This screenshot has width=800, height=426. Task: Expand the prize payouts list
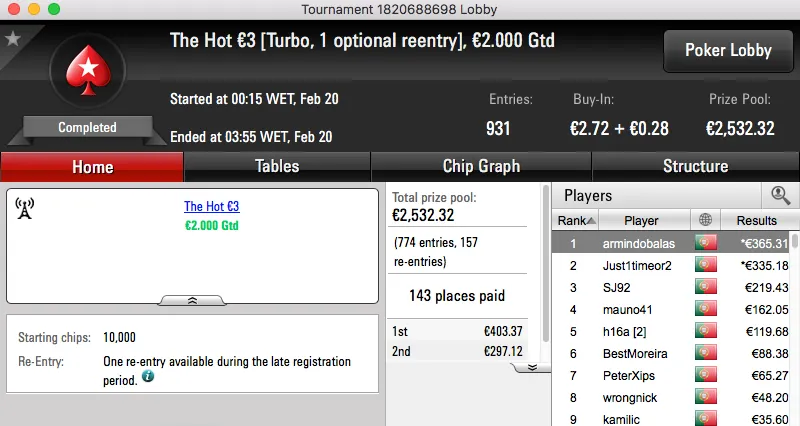(x=532, y=367)
